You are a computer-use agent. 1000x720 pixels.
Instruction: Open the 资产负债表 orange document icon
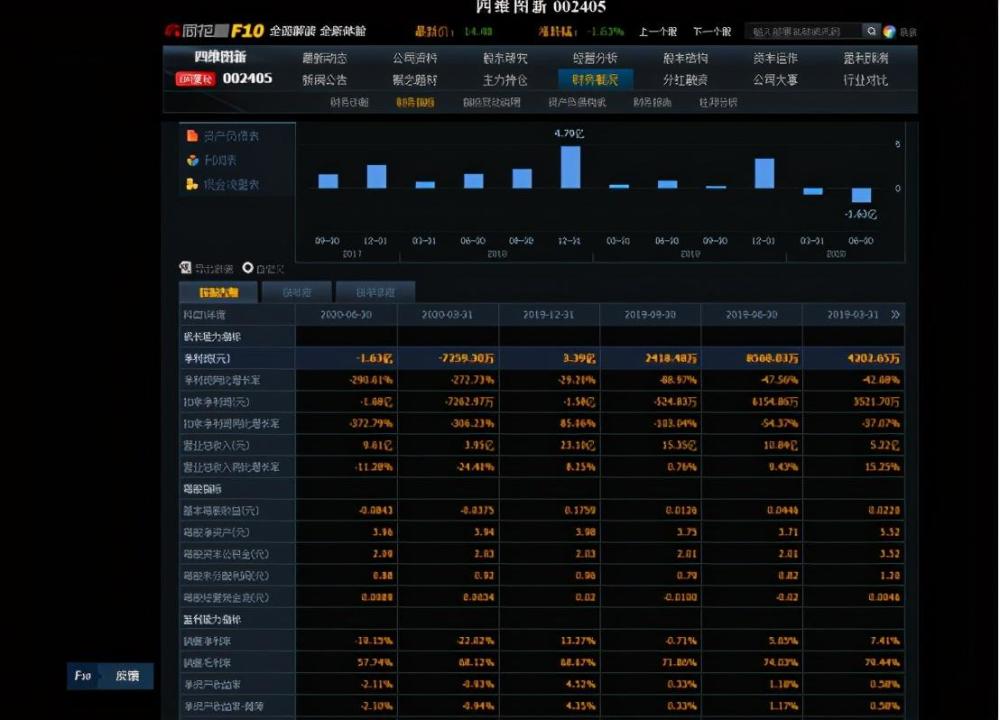192,136
